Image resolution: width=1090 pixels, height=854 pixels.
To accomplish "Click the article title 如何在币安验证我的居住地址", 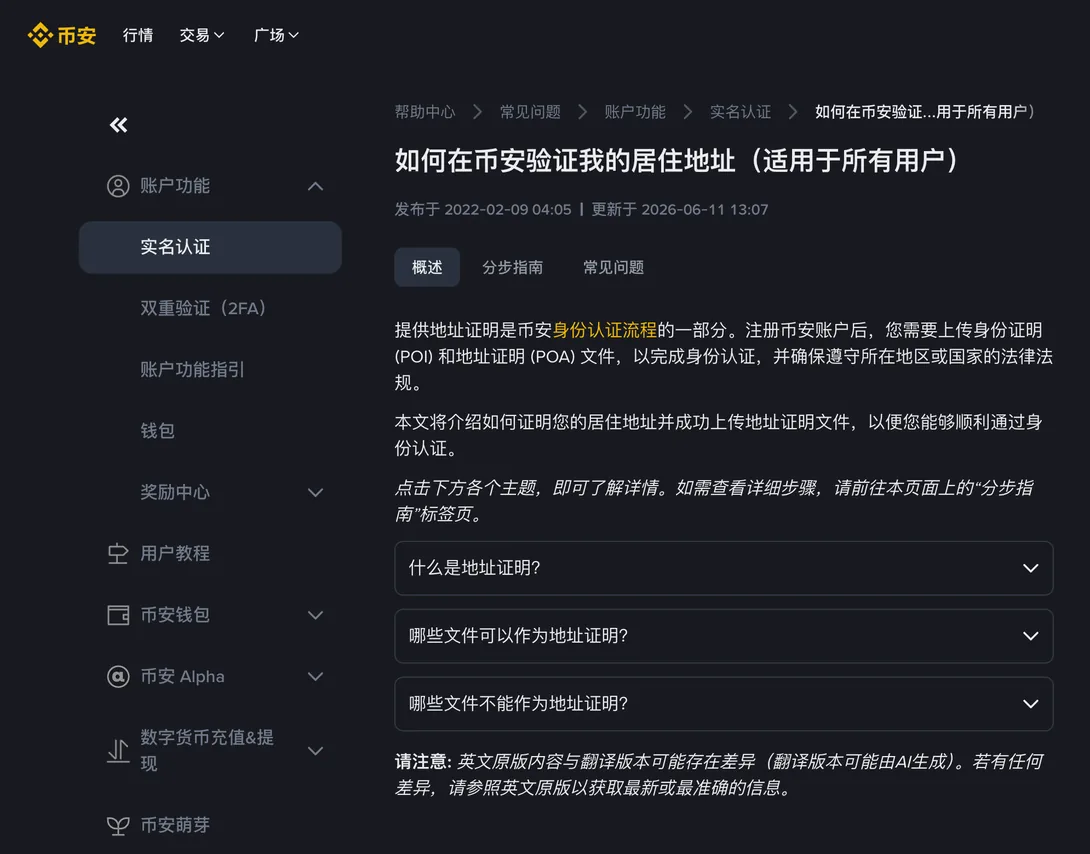I will [678, 161].
